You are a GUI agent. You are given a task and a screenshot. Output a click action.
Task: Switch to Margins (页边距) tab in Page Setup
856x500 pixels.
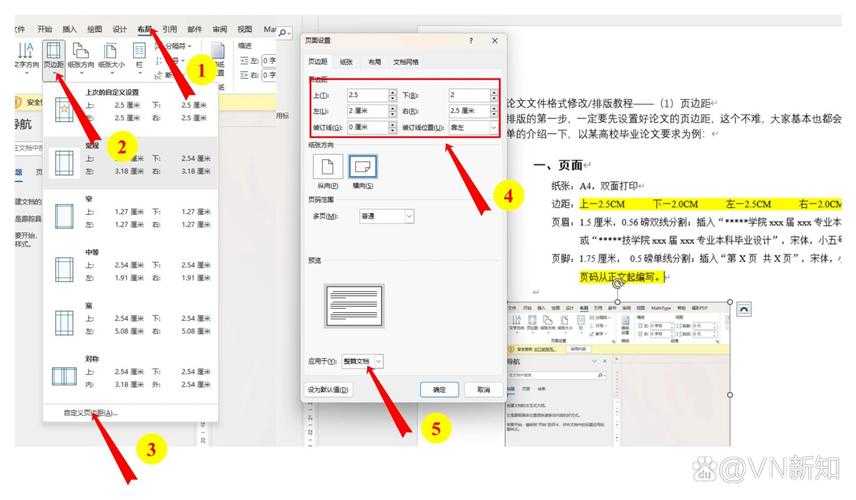pos(318,62)
